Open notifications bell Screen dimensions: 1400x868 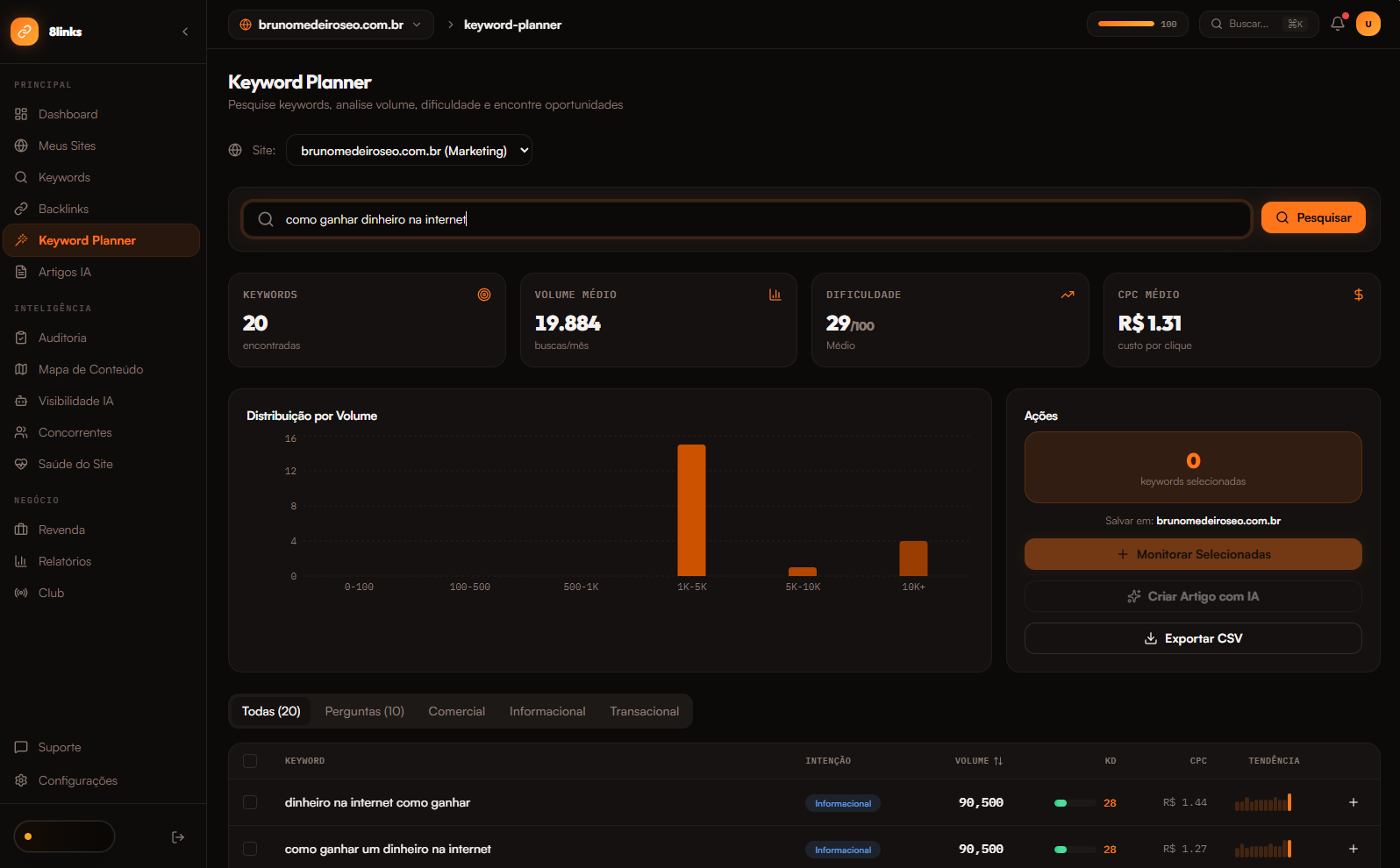coord(1338,24)
